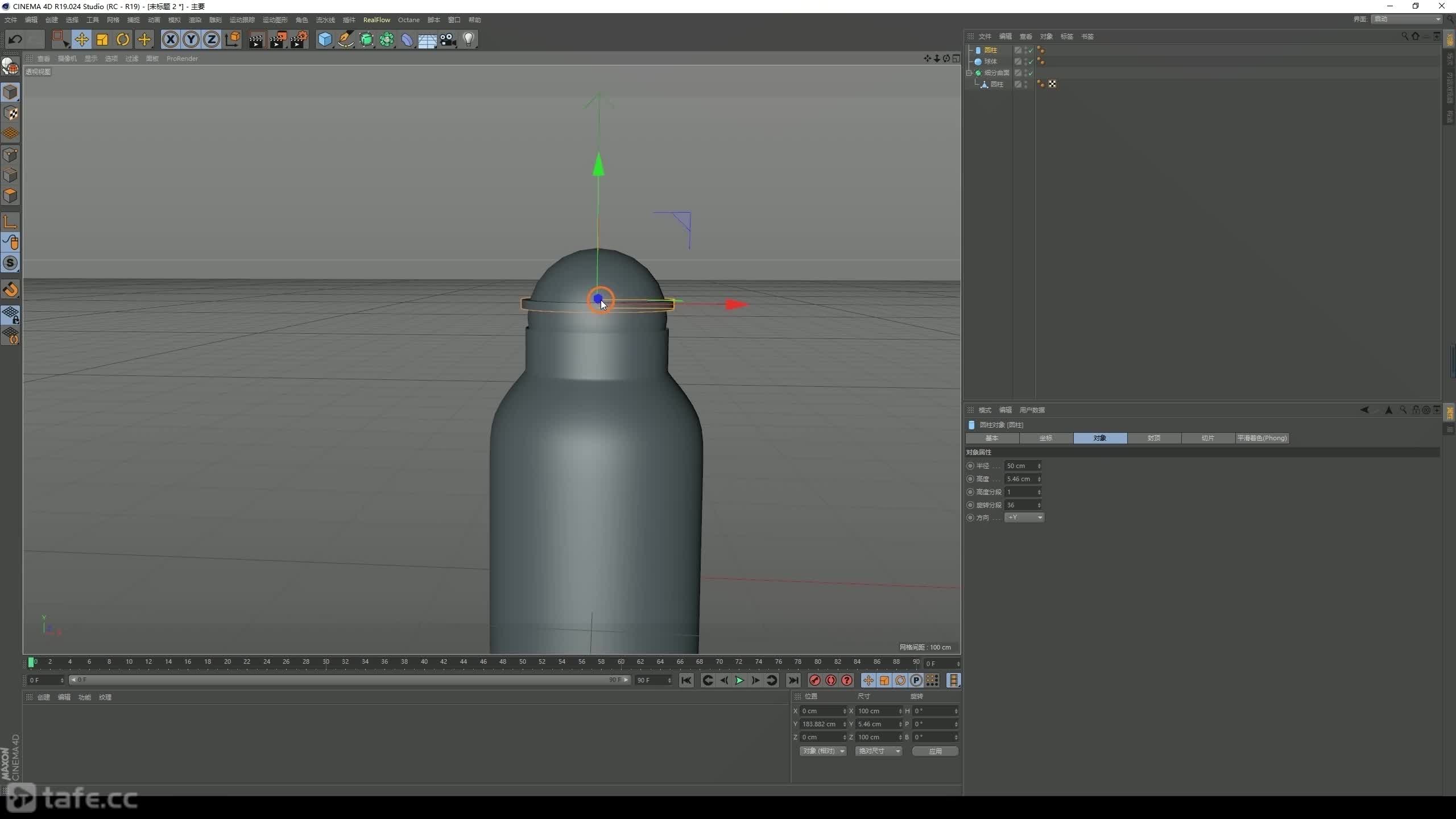The width and height of the screenshot is (1456, 819).
Task: Click the 应用 apply button
Action: click(x=936, y=751)
